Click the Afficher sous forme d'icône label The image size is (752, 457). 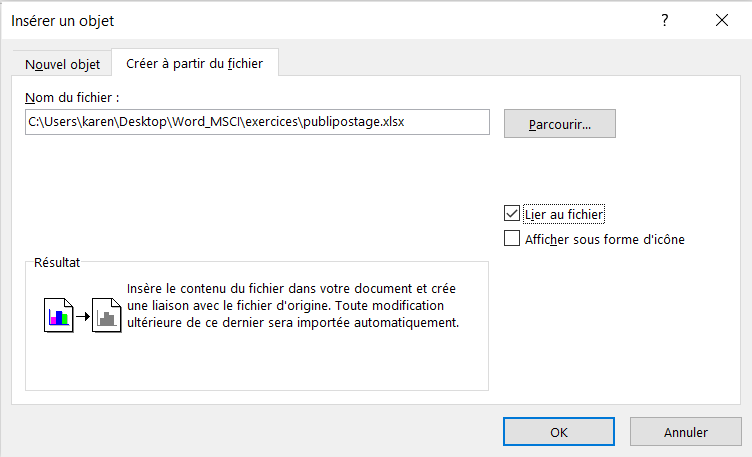605,239
